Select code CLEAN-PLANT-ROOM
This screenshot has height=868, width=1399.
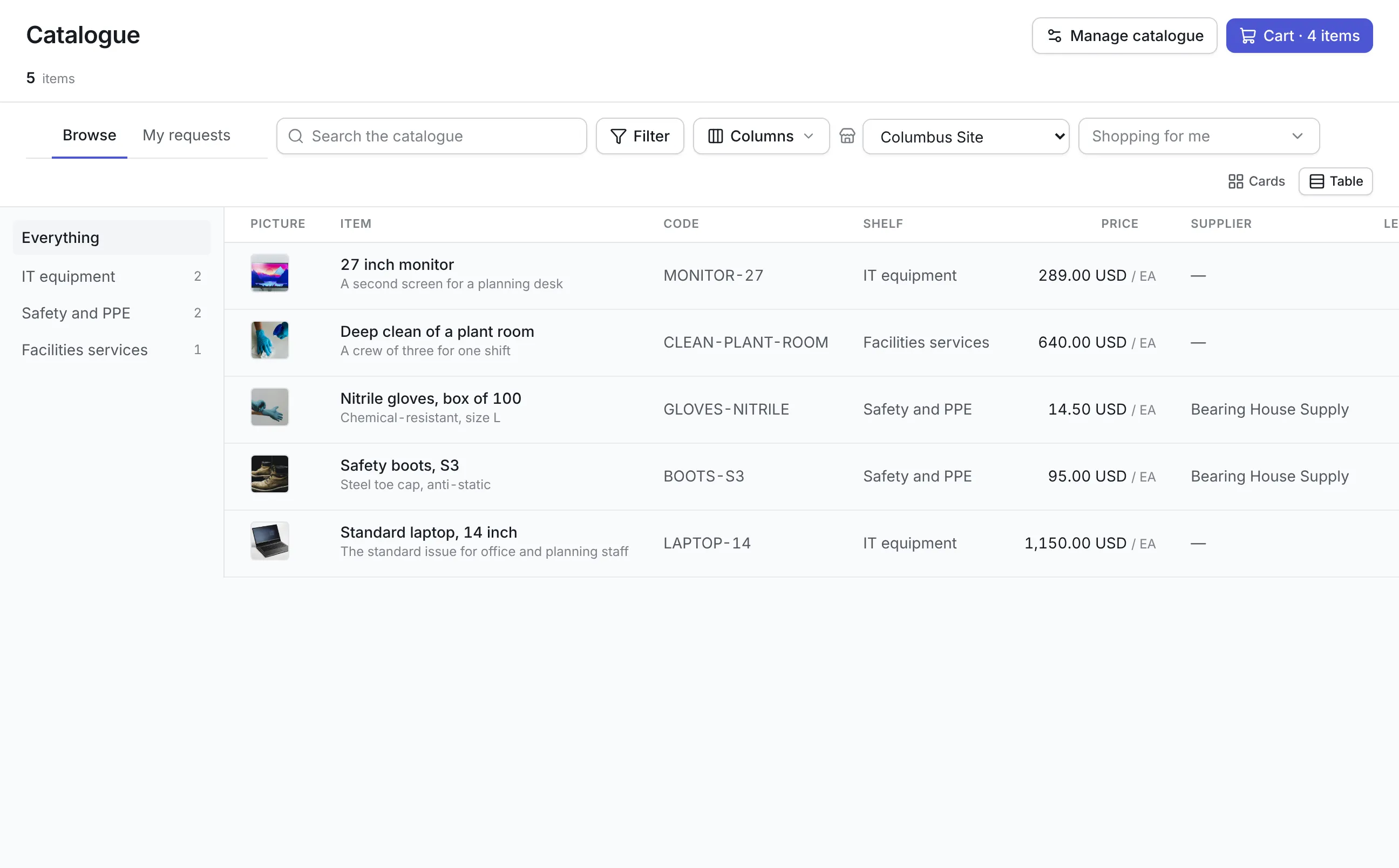(746, 343)
